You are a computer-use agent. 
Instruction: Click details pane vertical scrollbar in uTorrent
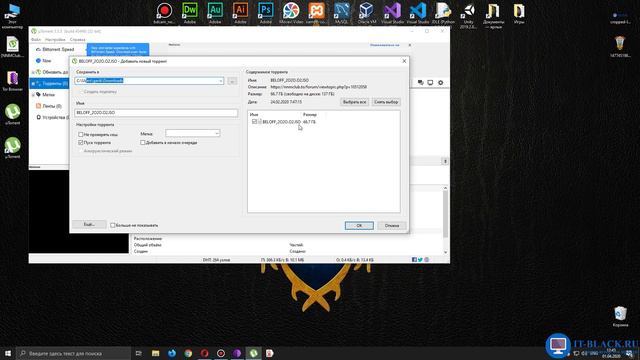(x=445, y=220)
